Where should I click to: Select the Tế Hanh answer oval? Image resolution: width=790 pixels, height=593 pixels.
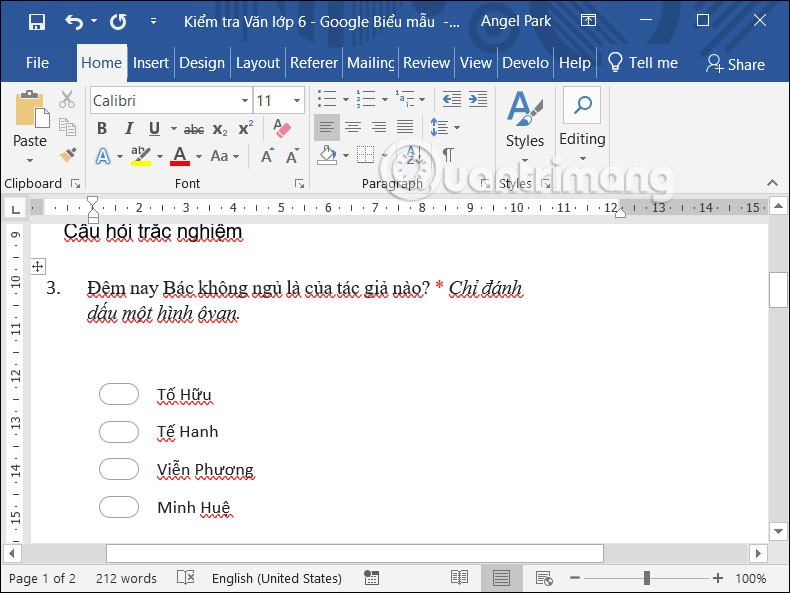pos(119,432)
